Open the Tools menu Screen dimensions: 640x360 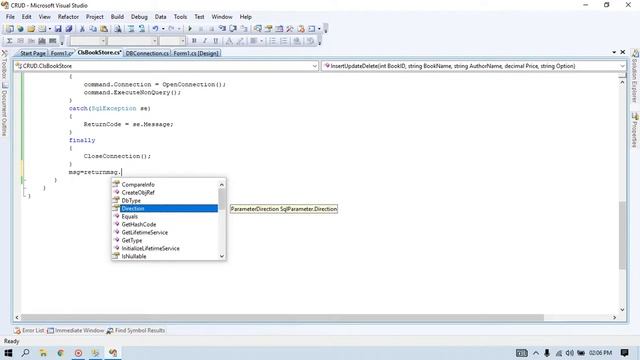(180, 17)
